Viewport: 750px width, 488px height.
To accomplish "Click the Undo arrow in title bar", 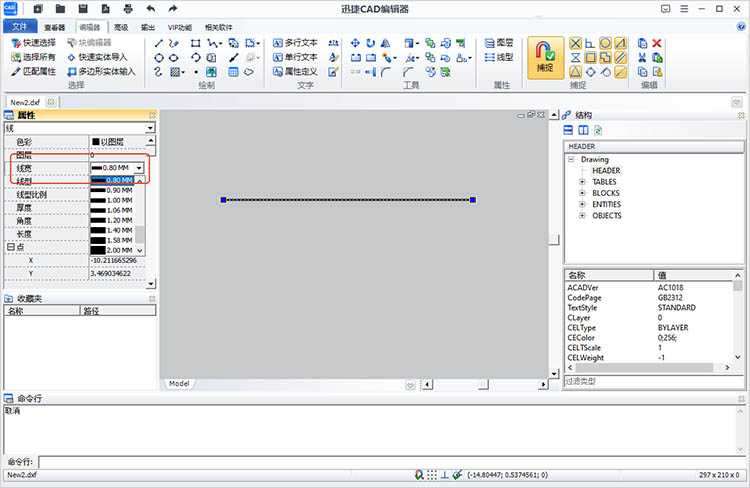I will point(151,9).
